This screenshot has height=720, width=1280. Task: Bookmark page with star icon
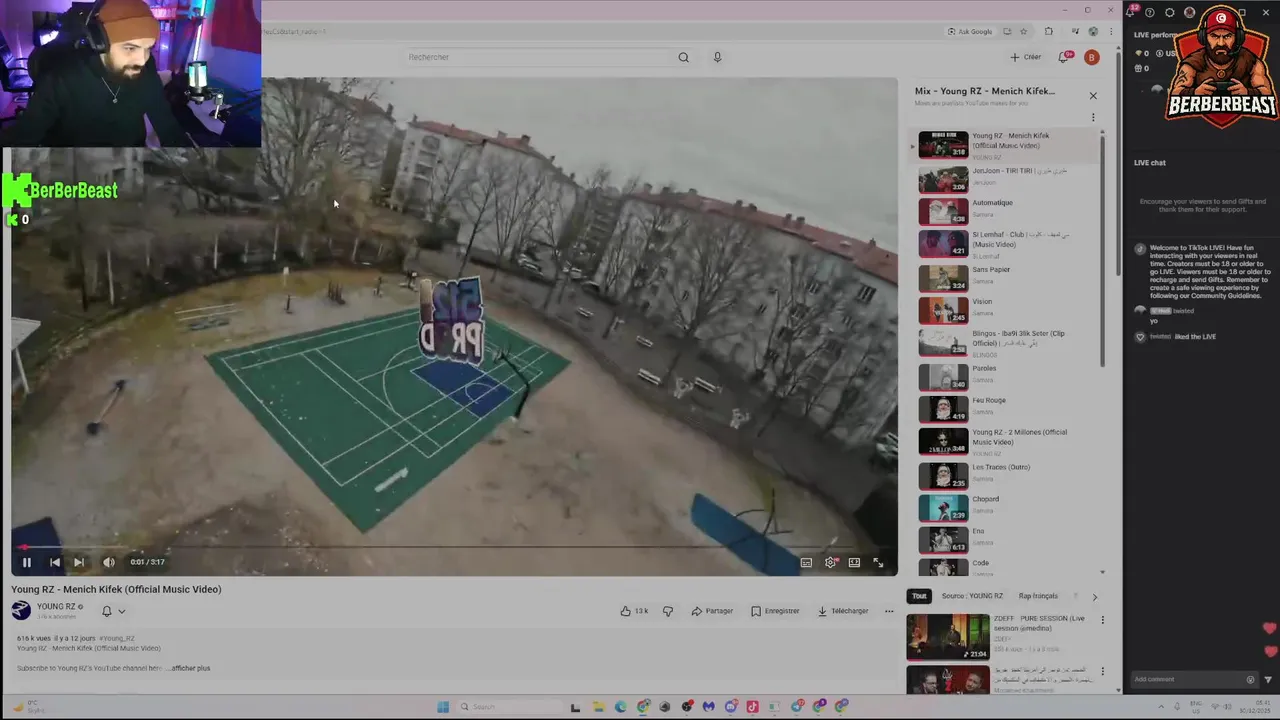(1023, 31)
